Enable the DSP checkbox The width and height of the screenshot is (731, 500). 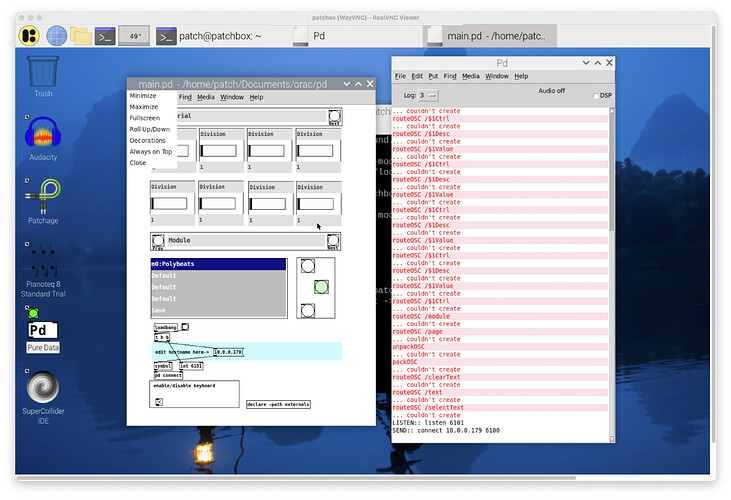[x=596, y=95]
